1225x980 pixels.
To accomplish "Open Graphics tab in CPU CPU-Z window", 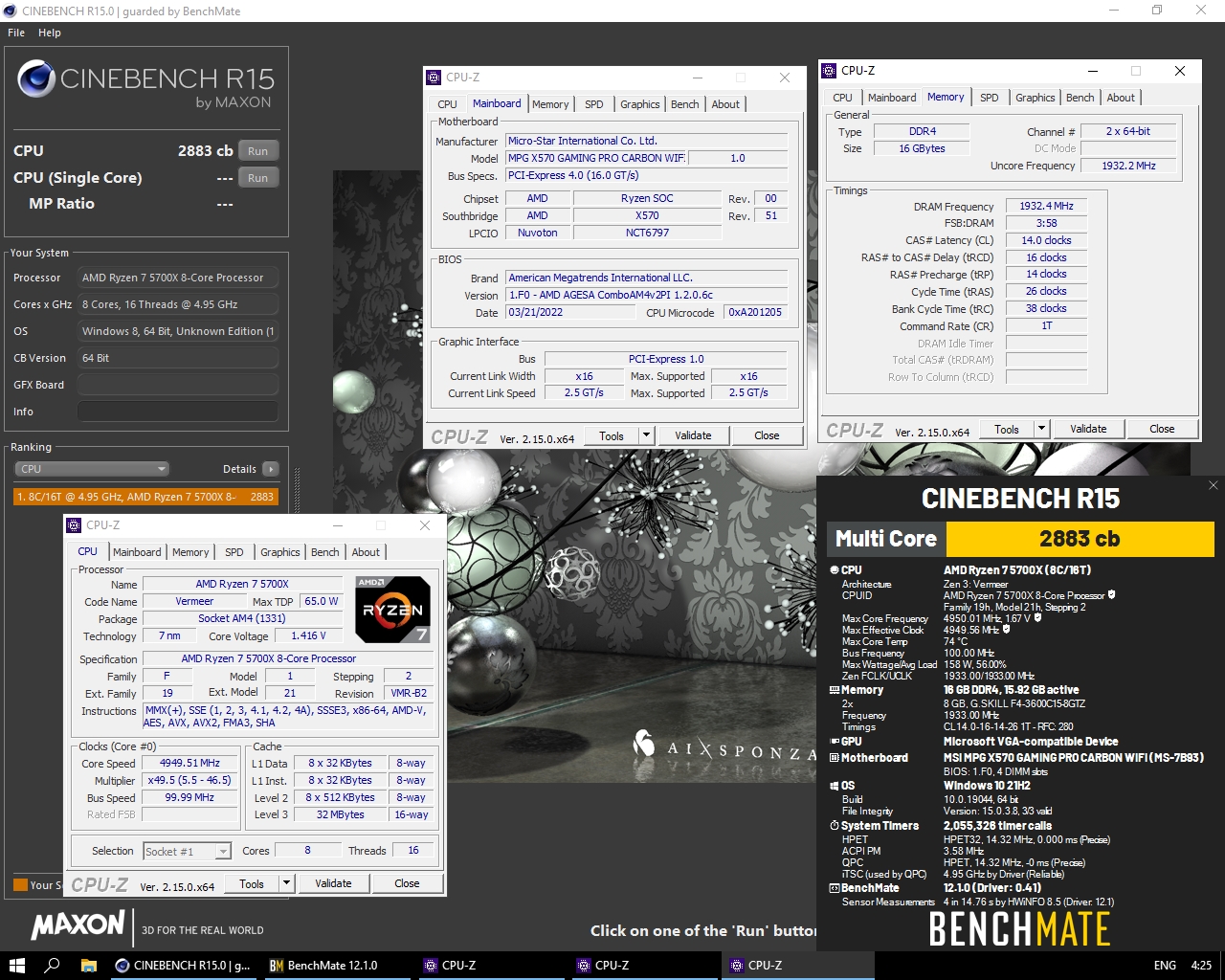I will [x=280, y=552].
